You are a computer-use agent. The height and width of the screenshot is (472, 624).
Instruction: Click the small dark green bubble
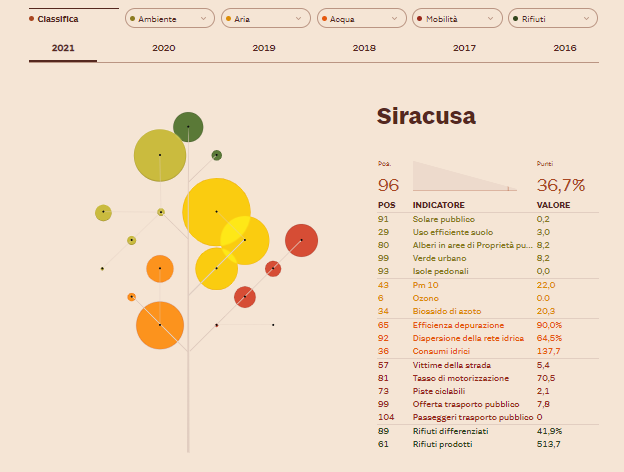click(216, 155)
